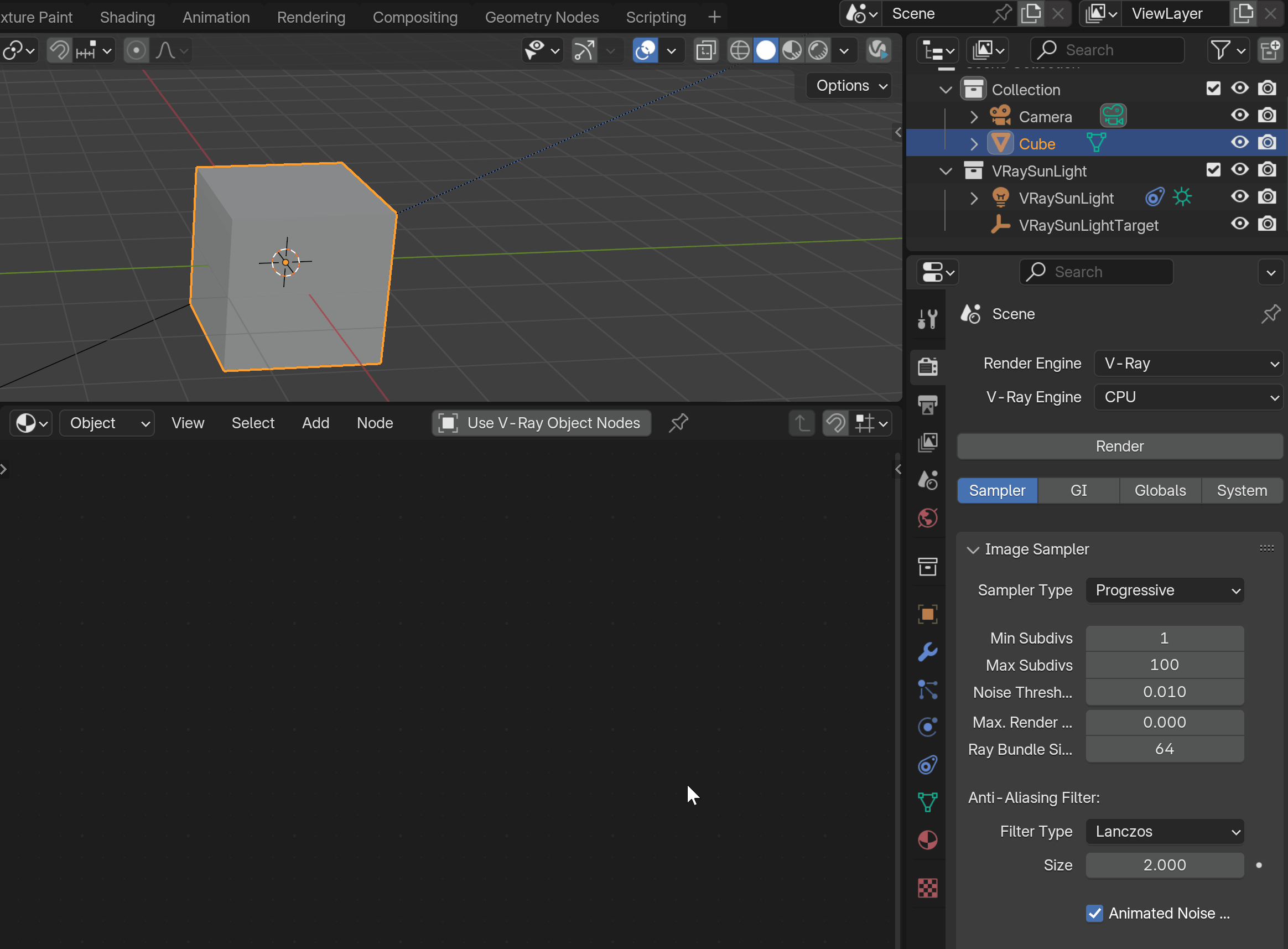Switch viewport to solid shading
The image size is (1288, 949).
pos(766,50)
